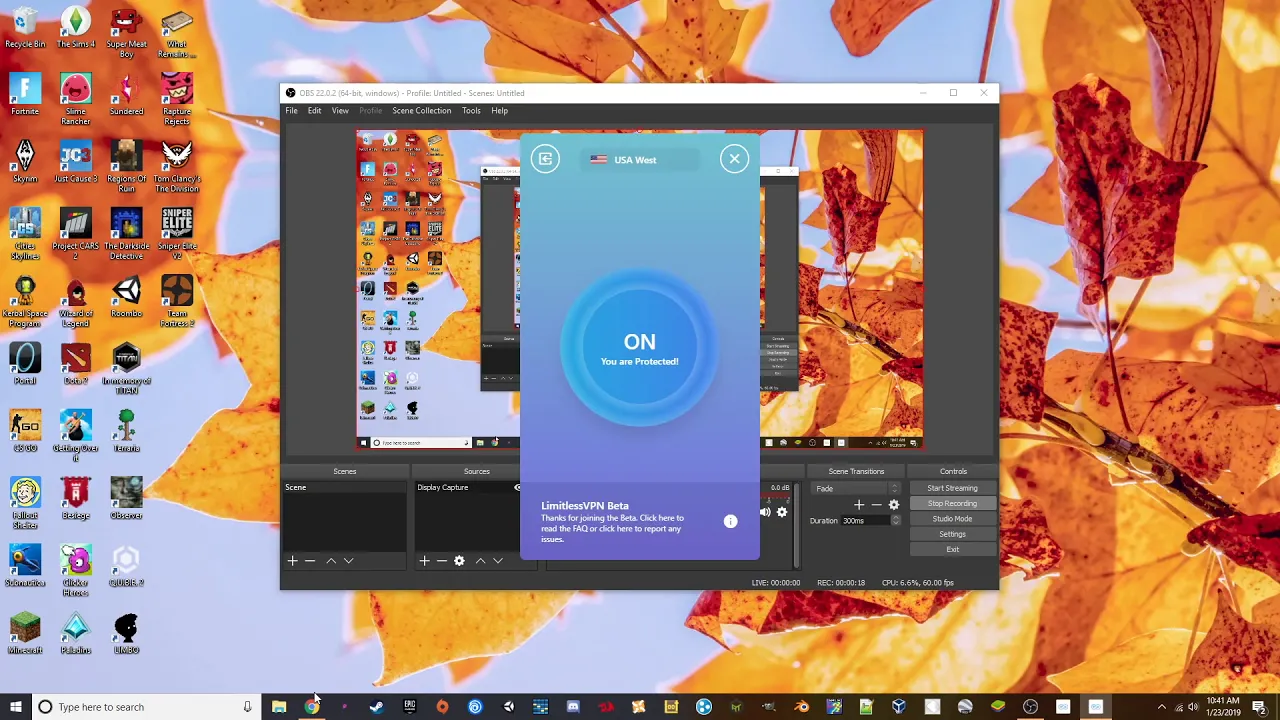Open the OBS Tools menu
The image size is (1280, 720).
pos(471,111)
